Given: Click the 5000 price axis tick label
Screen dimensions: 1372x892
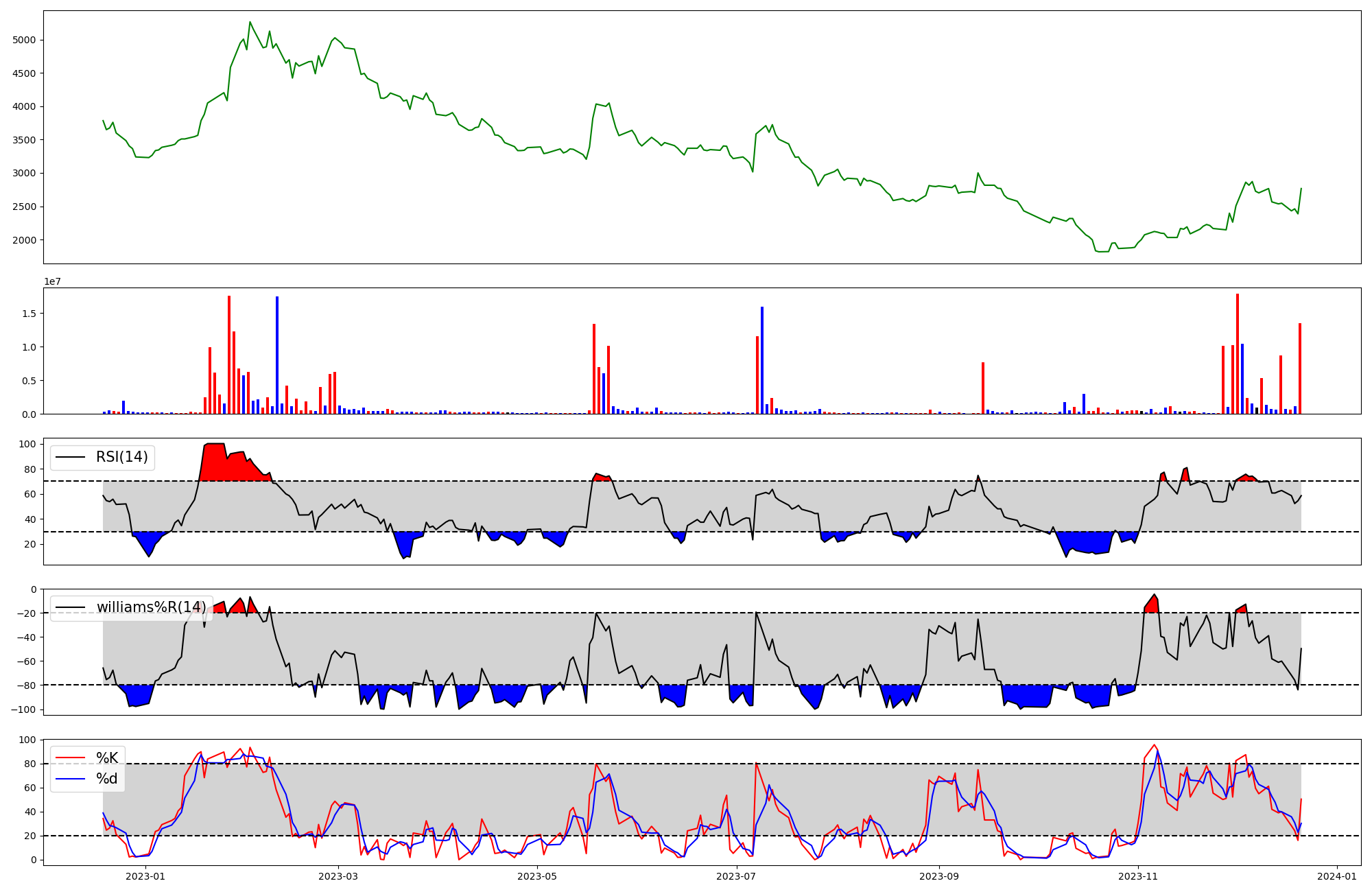Looking at the screenshot, I should [25, 40].
